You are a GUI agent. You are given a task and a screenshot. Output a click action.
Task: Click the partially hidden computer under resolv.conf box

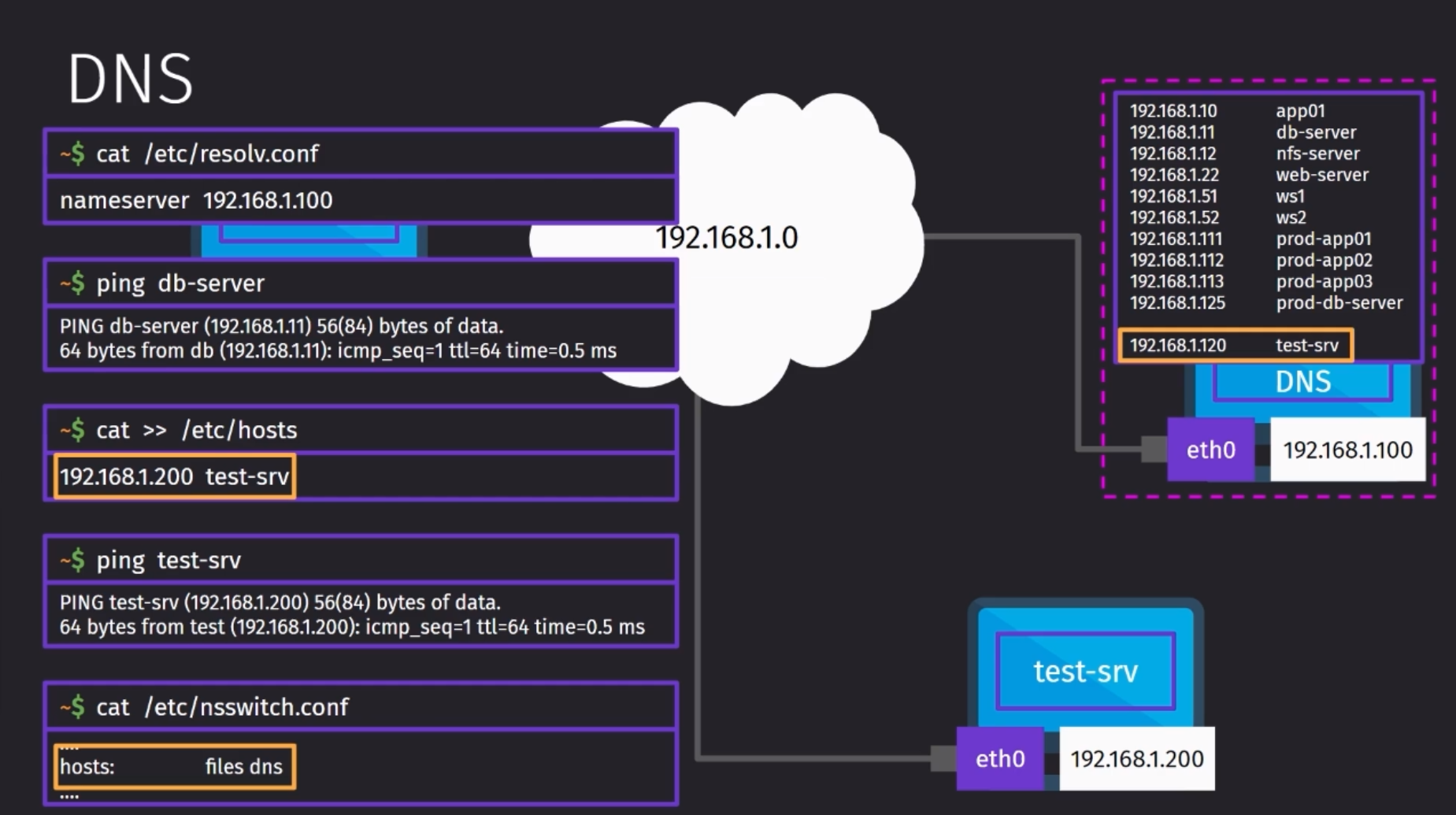(309, 239)
